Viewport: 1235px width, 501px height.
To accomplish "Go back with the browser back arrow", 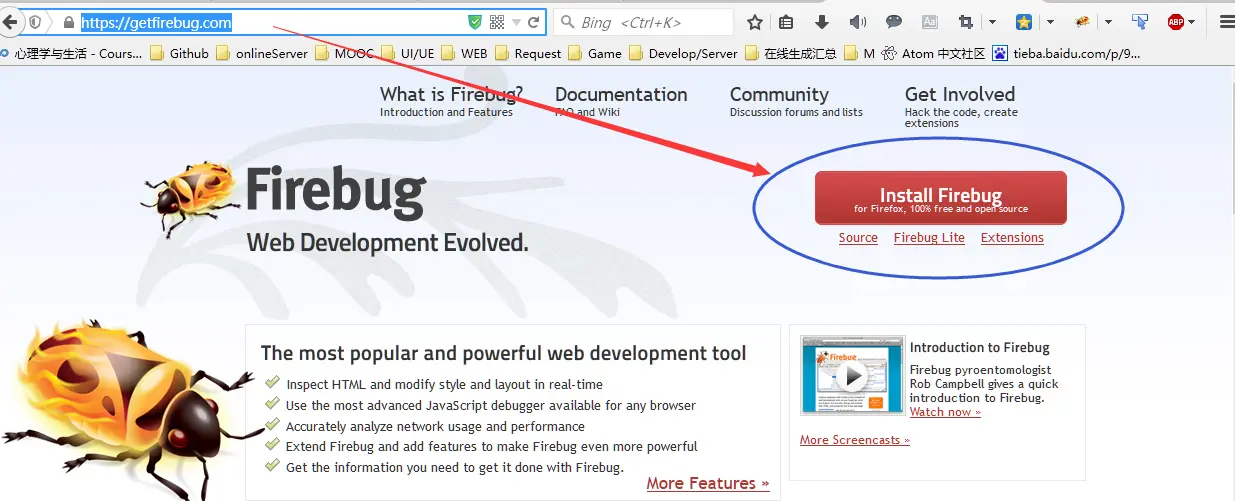I will (x=9, y=21).
